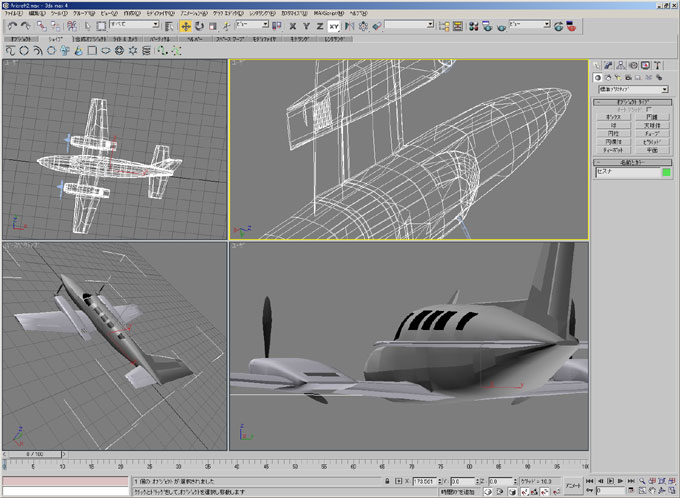This screenshot has width=680, height=498.
Task: Click the object name field セスナ
Action: pyautogui.click(x=628, y=172)
